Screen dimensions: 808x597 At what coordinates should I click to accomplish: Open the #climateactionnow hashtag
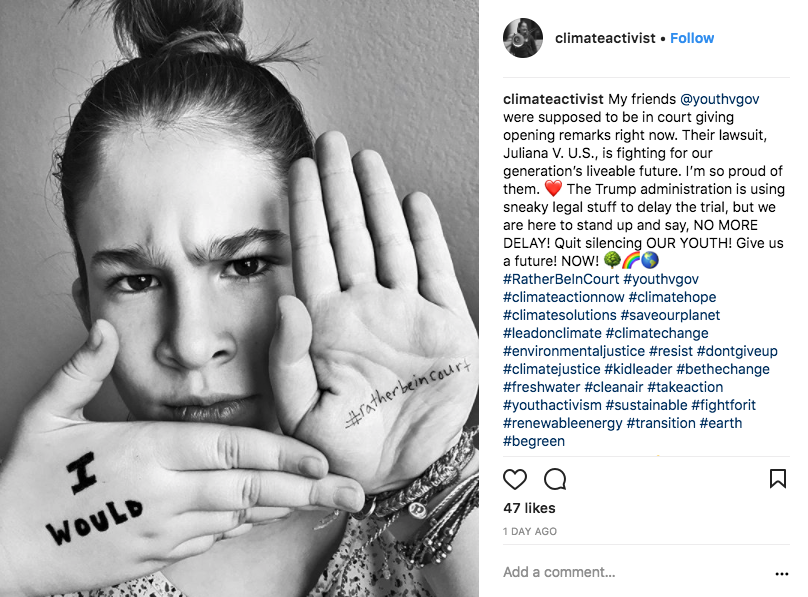pos(563,297)
